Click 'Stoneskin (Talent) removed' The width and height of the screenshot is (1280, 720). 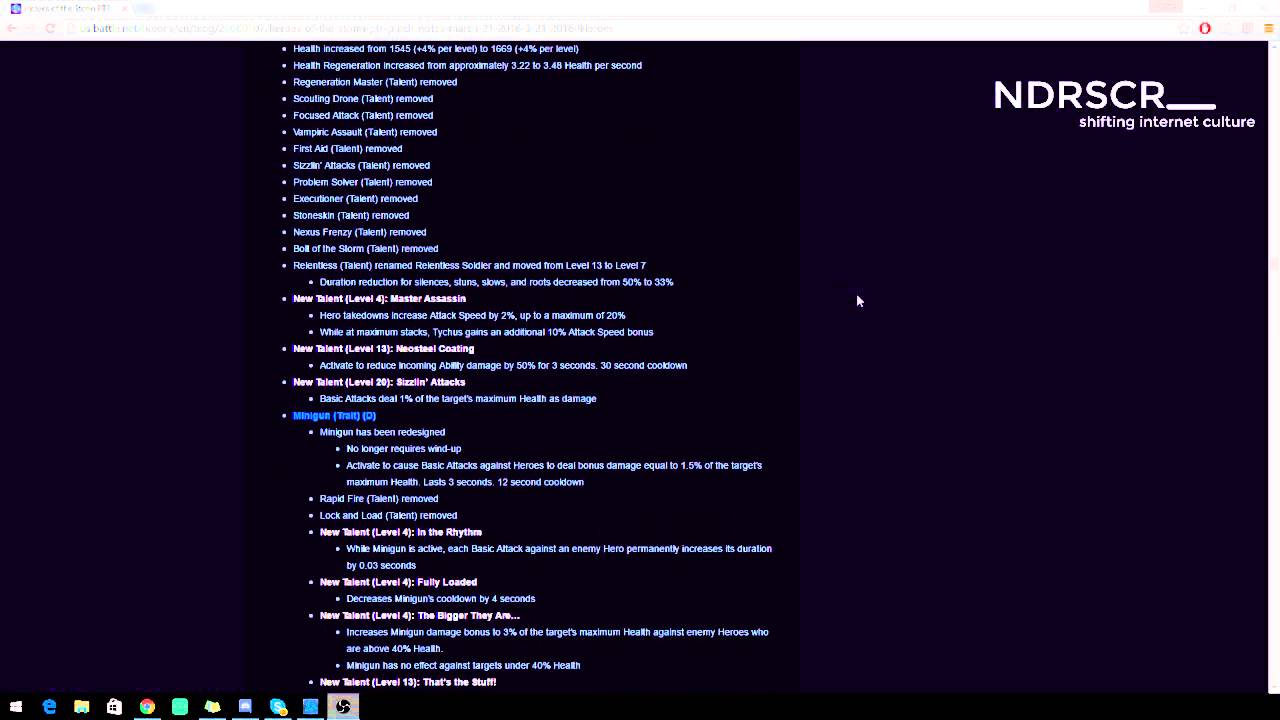click(x=351, y=215)
